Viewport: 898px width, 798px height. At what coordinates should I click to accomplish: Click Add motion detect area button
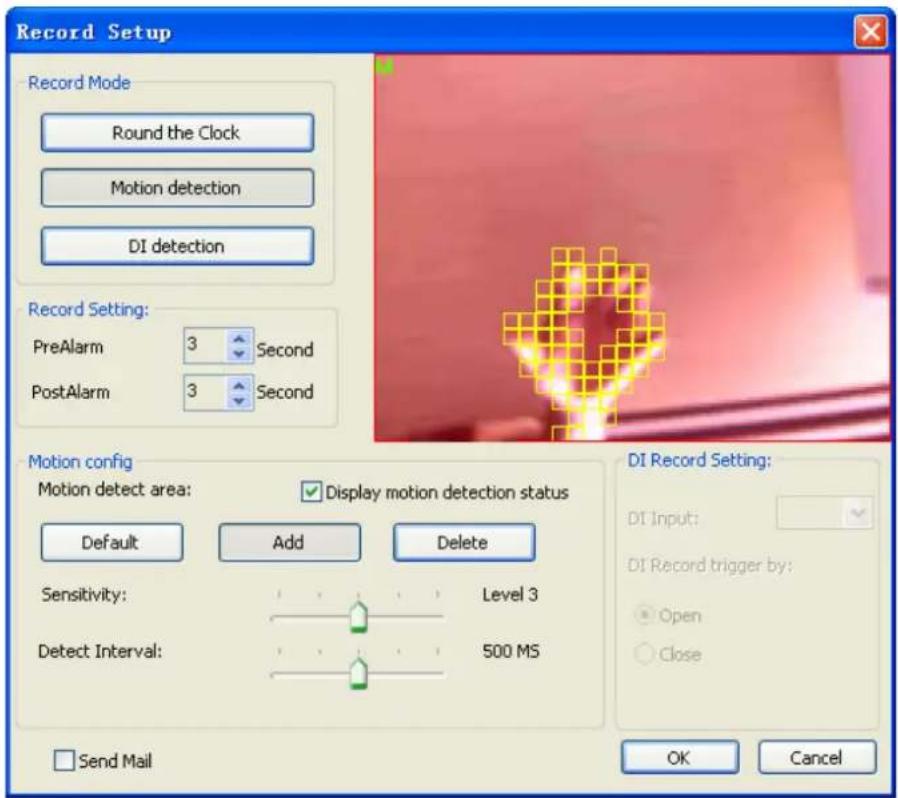289,542
